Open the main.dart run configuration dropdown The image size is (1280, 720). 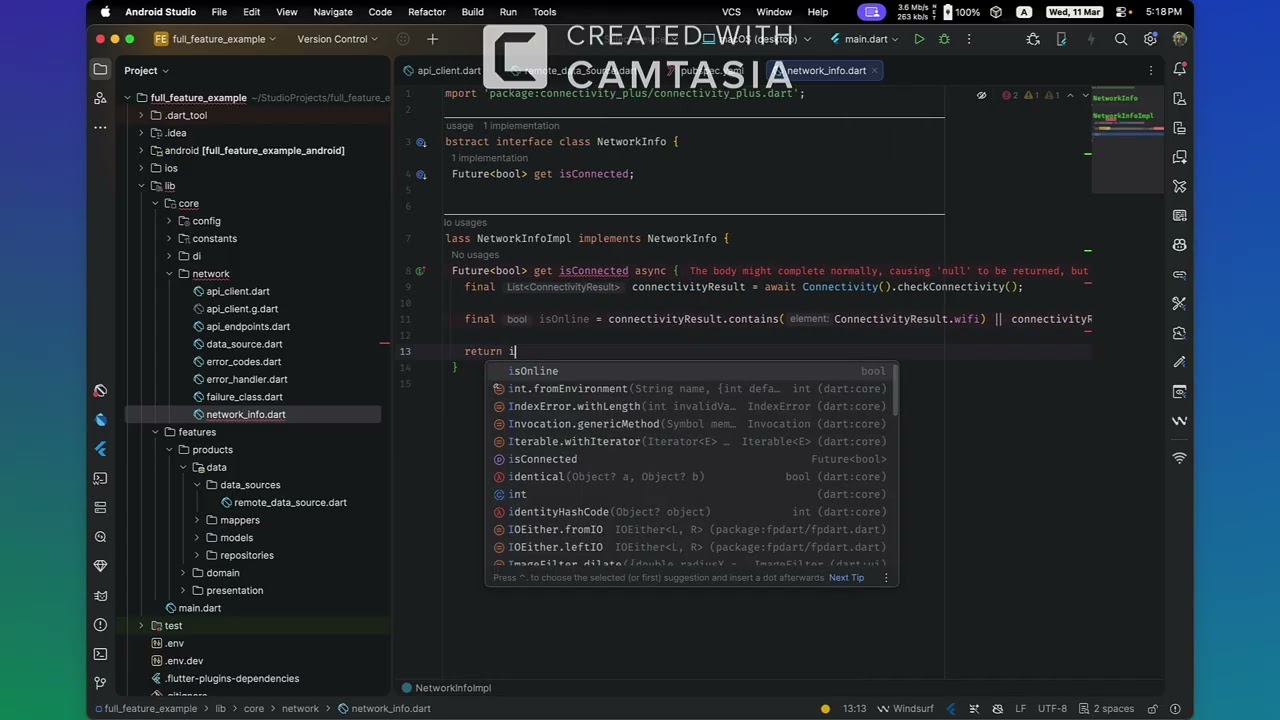865,39
